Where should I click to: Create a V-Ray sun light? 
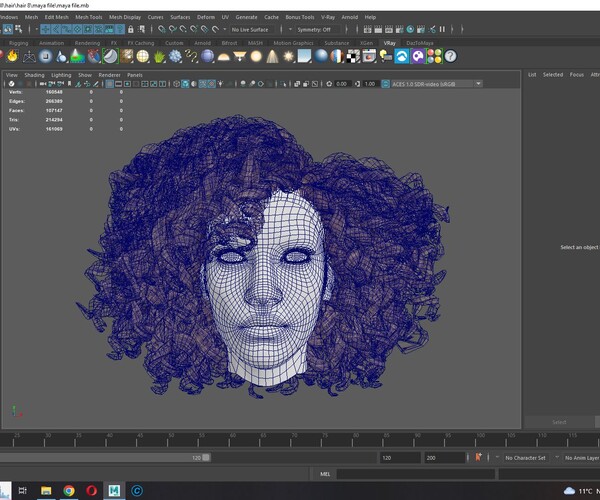click(288, 56)
